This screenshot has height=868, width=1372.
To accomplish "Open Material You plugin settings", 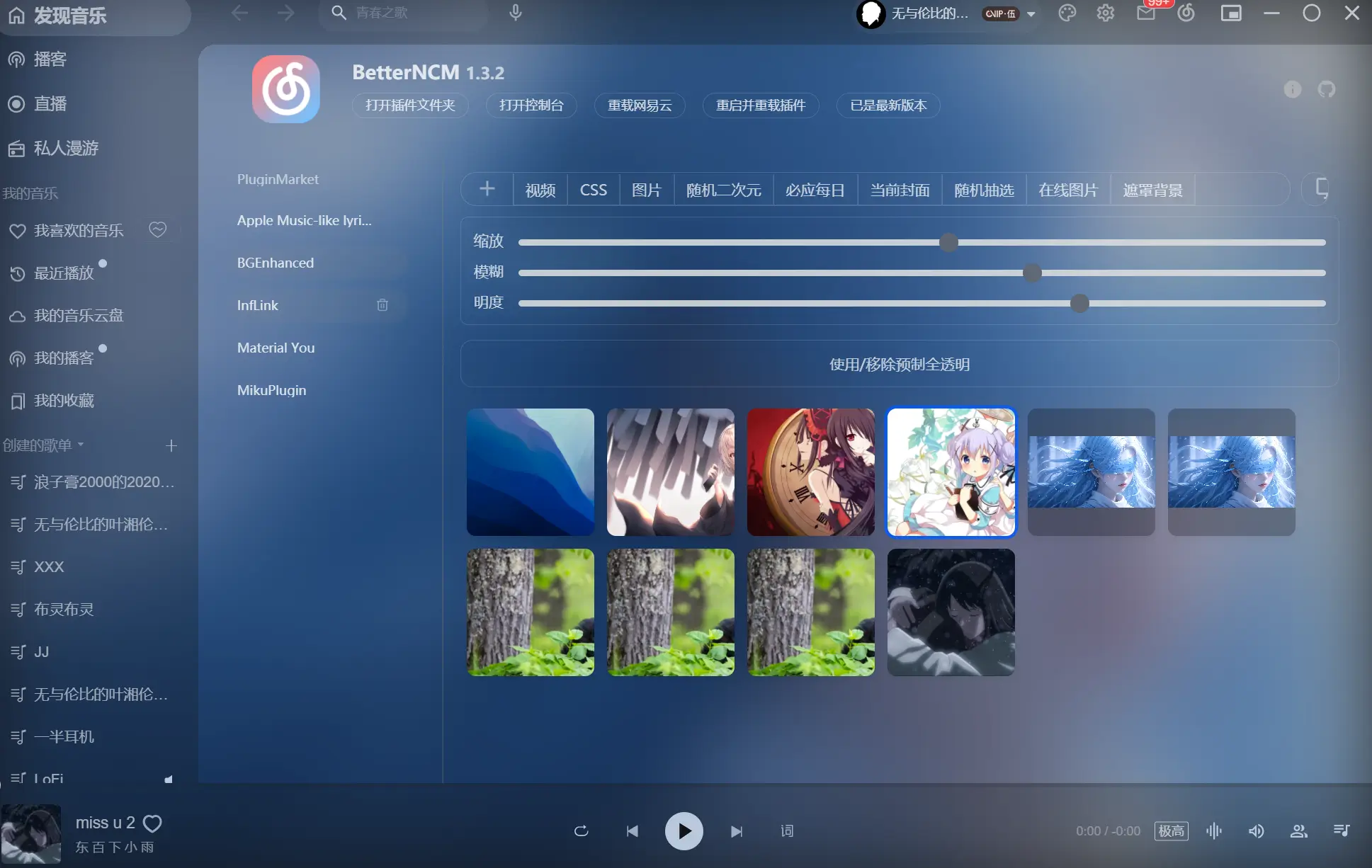I will pyautogui.click(x=276, y=348).
